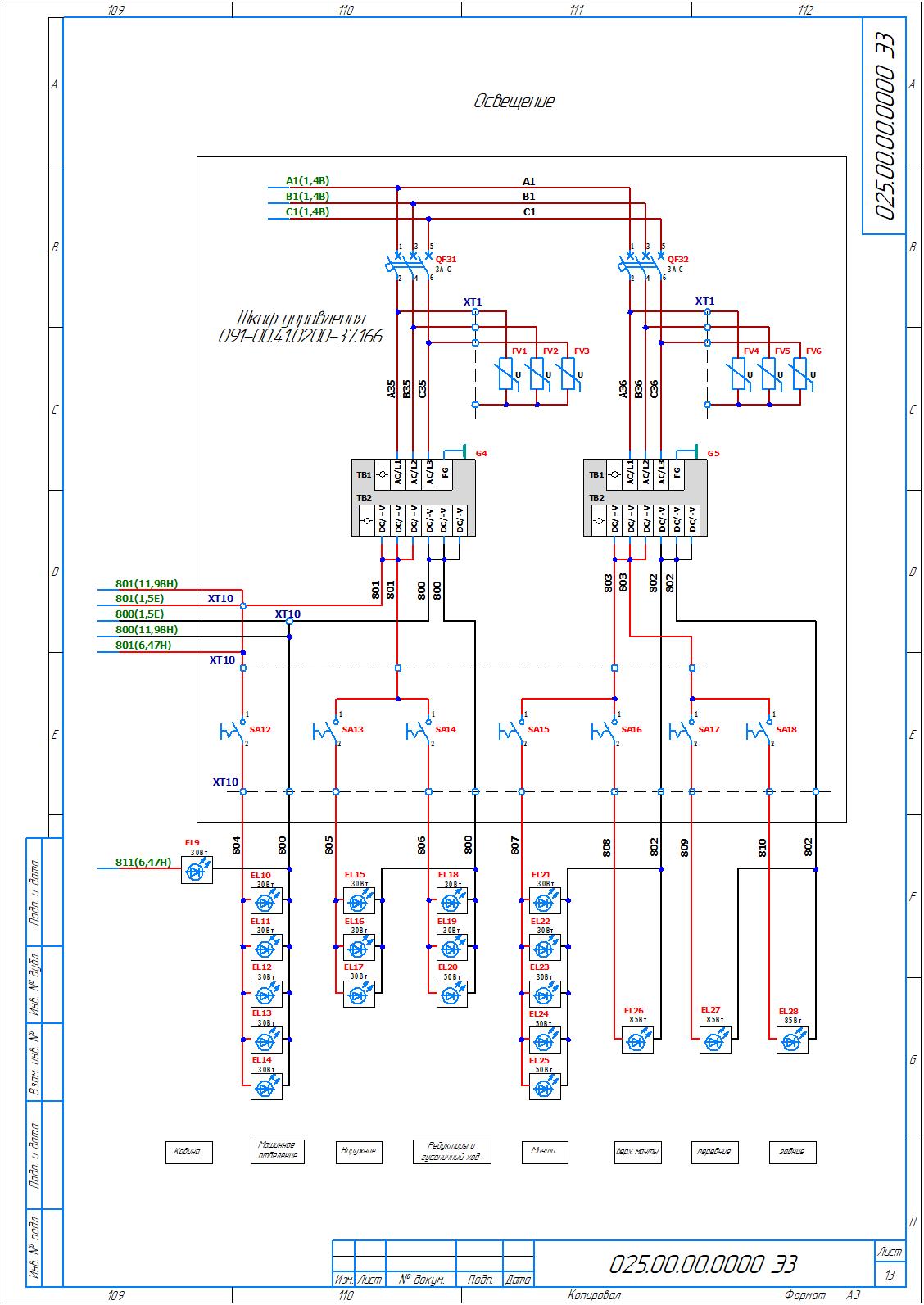Viewport: 924px width, 1305px height.
Task: Select the EL14 lamp symbol
Action: click(266, 1087)
